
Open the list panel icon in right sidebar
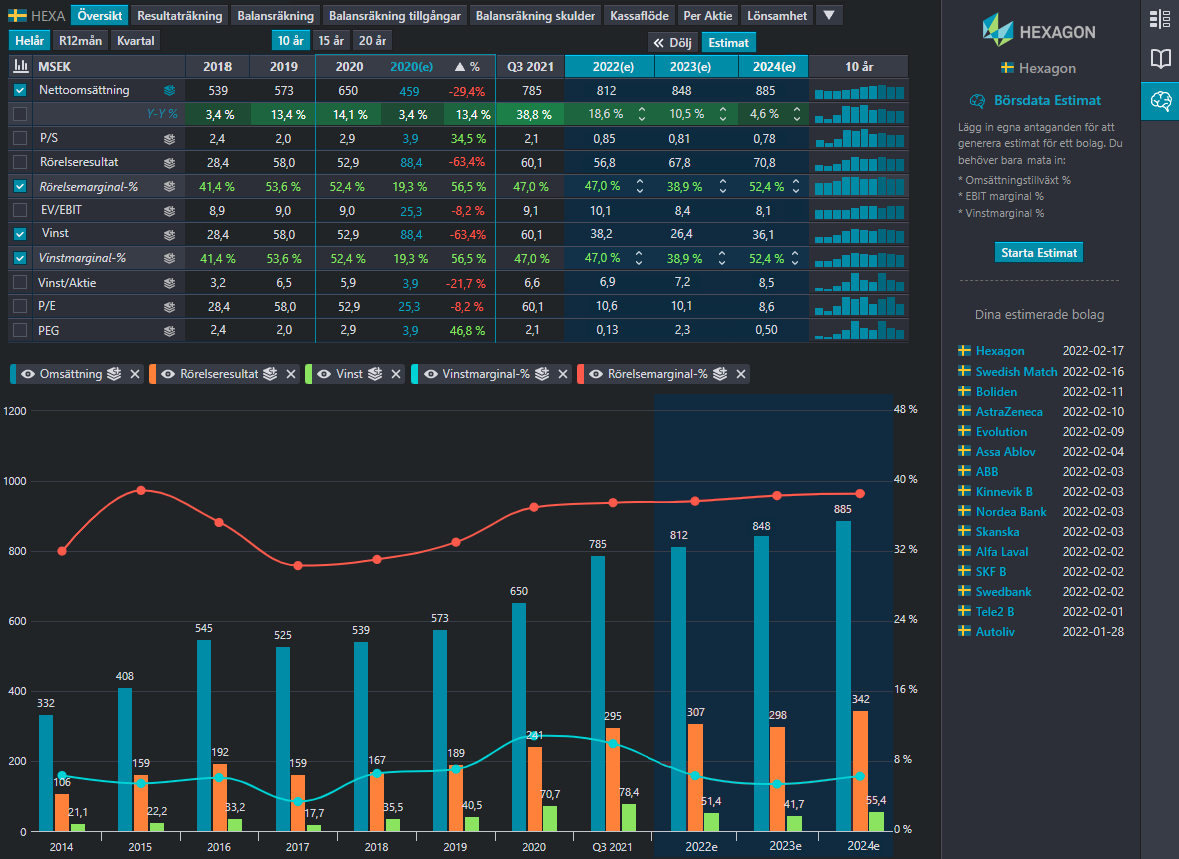[1160, 19]
